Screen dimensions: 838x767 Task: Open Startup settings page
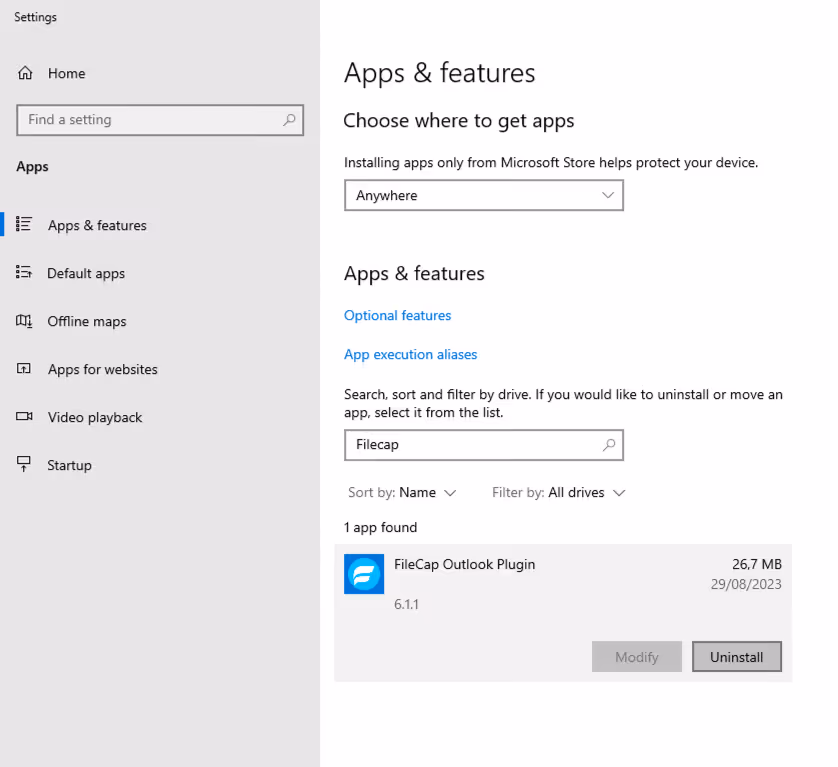point(69,466)
